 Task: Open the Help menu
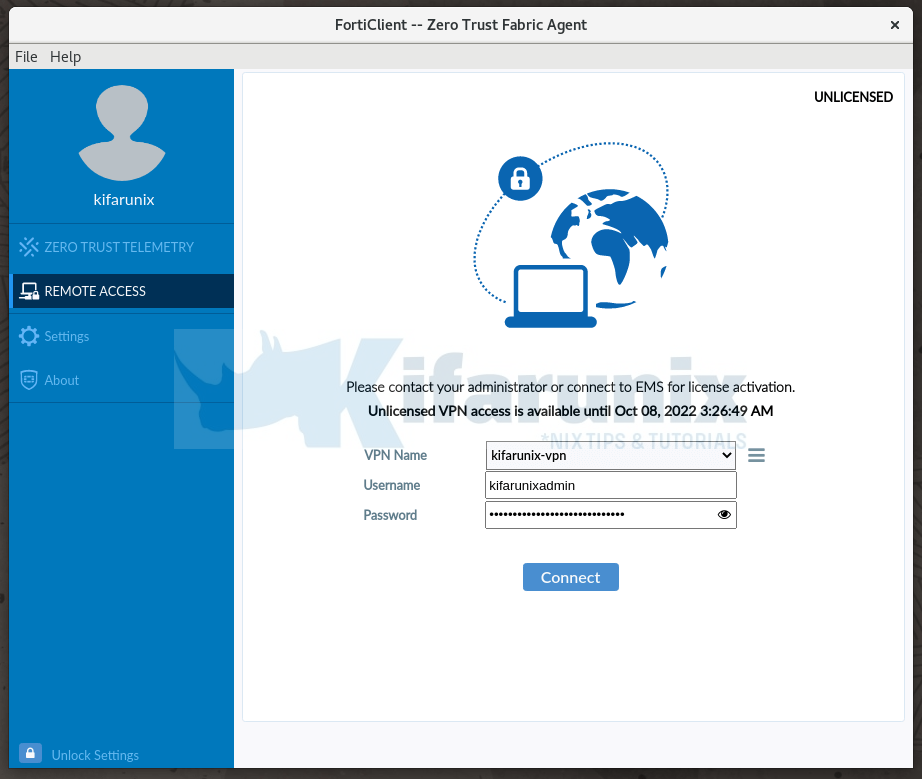pos(65,57)
